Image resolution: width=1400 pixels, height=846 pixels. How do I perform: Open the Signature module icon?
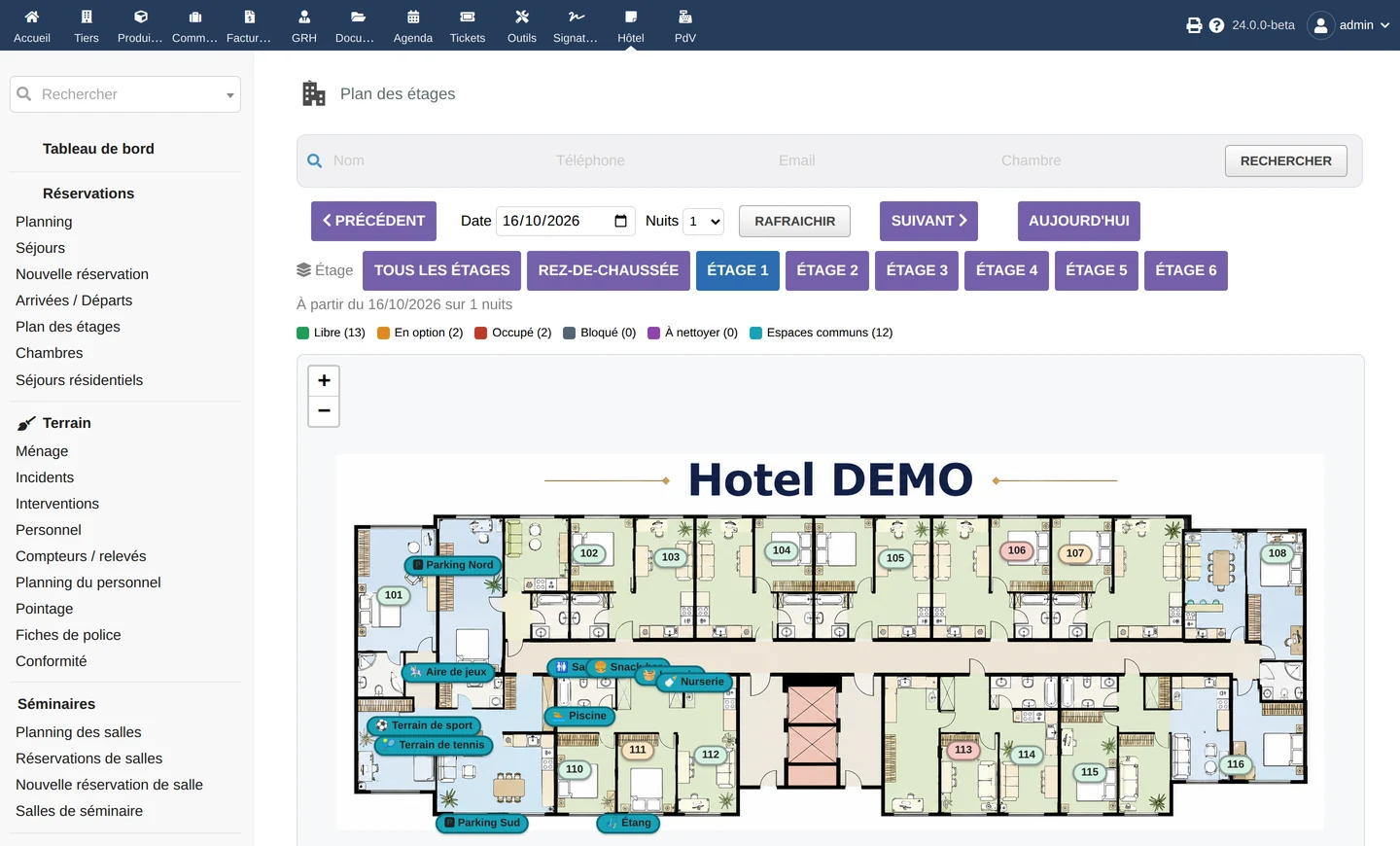point(577,17)
